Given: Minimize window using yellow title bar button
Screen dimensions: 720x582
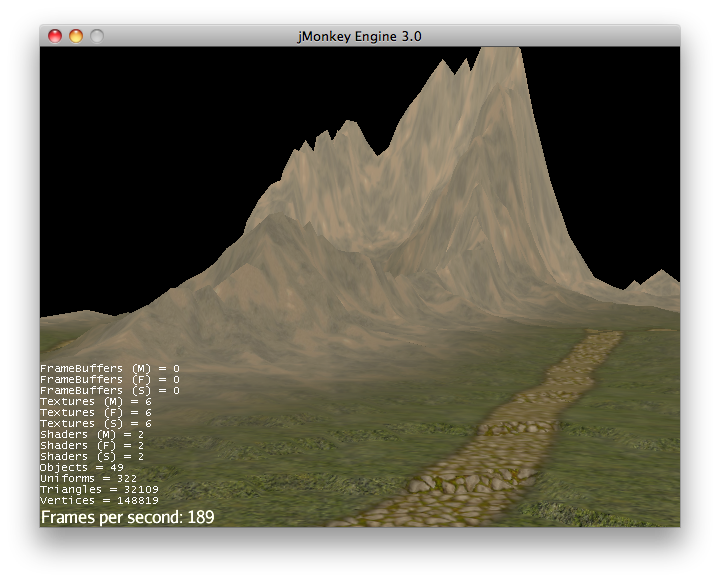Looking at the screenshot, I should 76,36.
